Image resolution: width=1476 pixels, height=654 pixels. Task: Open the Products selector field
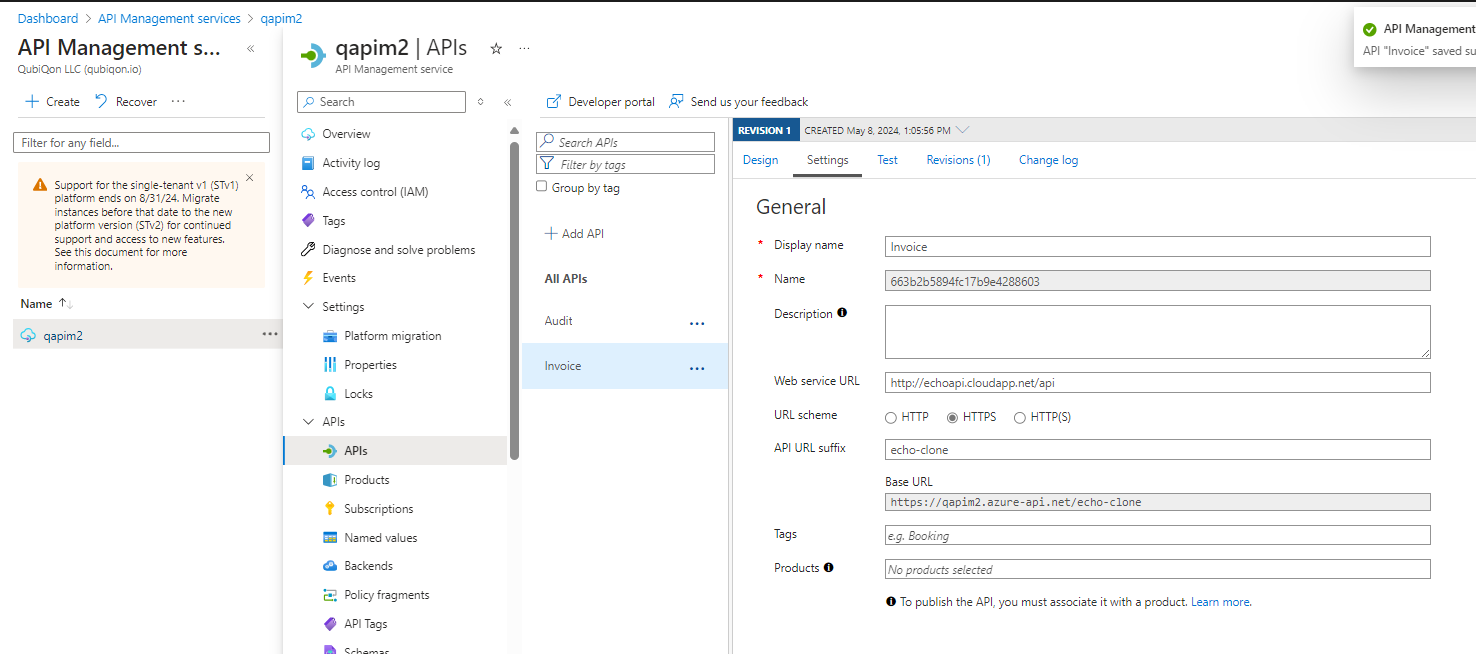click(x=1158, y=569)
